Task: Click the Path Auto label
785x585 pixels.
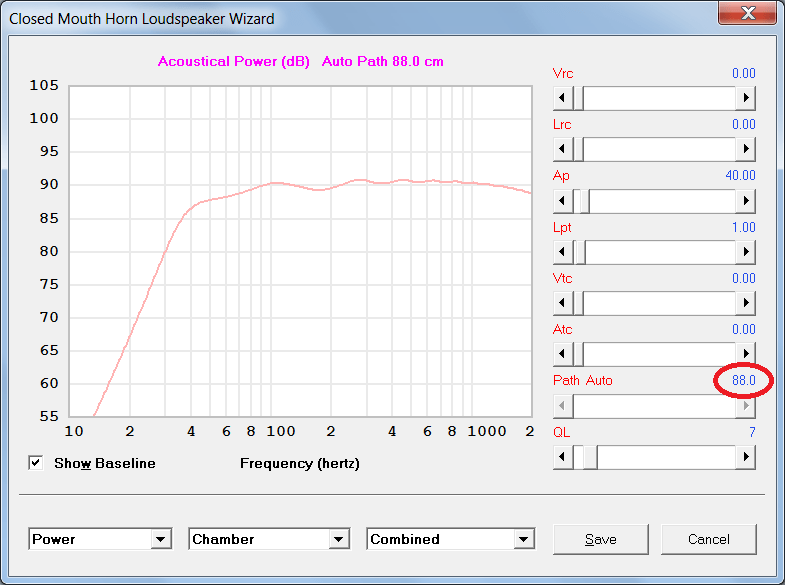Action: coord(583,381)
